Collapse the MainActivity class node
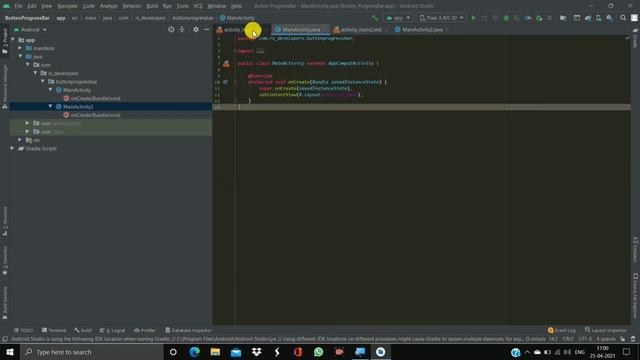The width and height of the screenshot is (640, 360). tap(51, 89)
